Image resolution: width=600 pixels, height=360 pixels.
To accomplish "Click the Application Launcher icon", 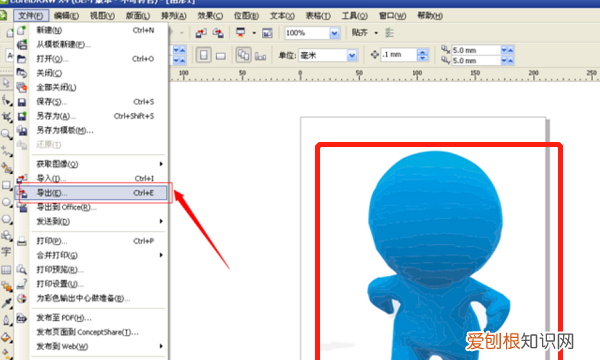I will pyautogui.click(x=241, y=33).
